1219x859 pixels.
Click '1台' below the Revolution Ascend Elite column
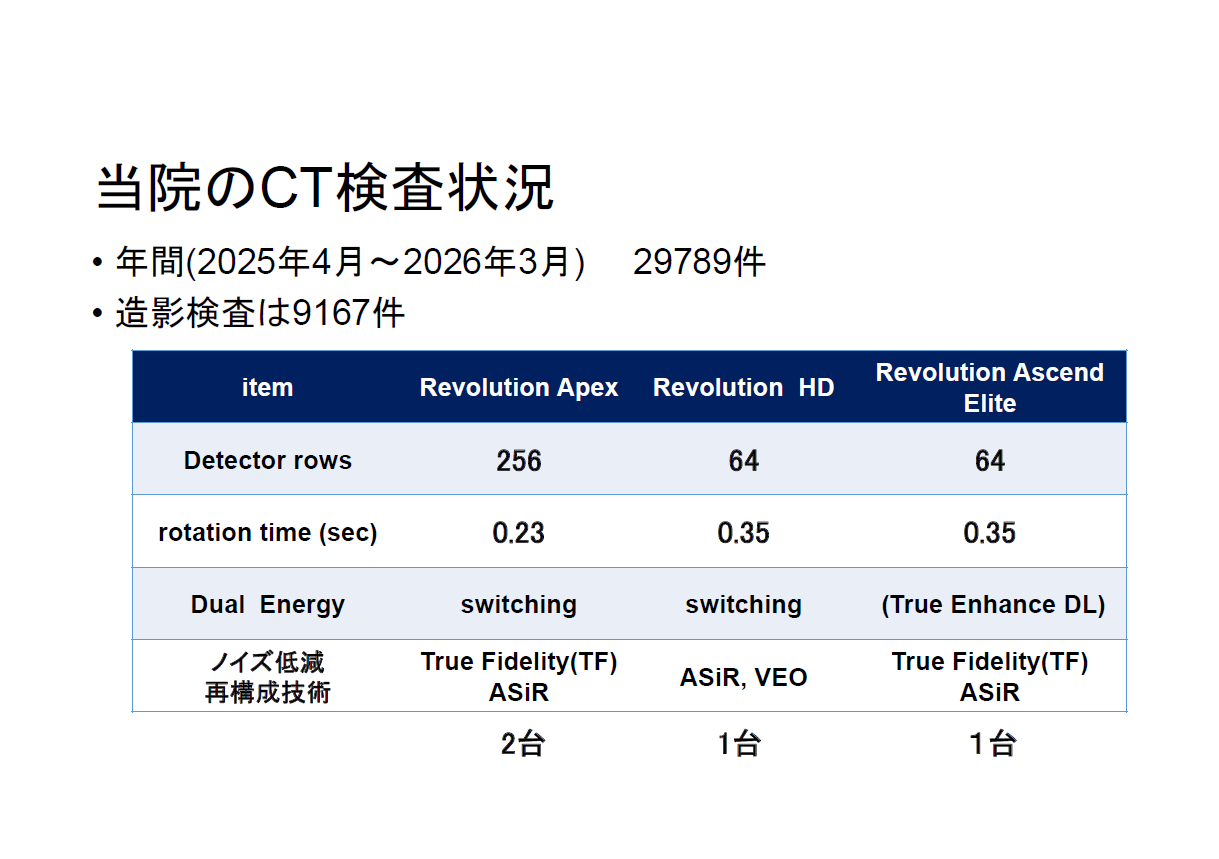(993, 744)
